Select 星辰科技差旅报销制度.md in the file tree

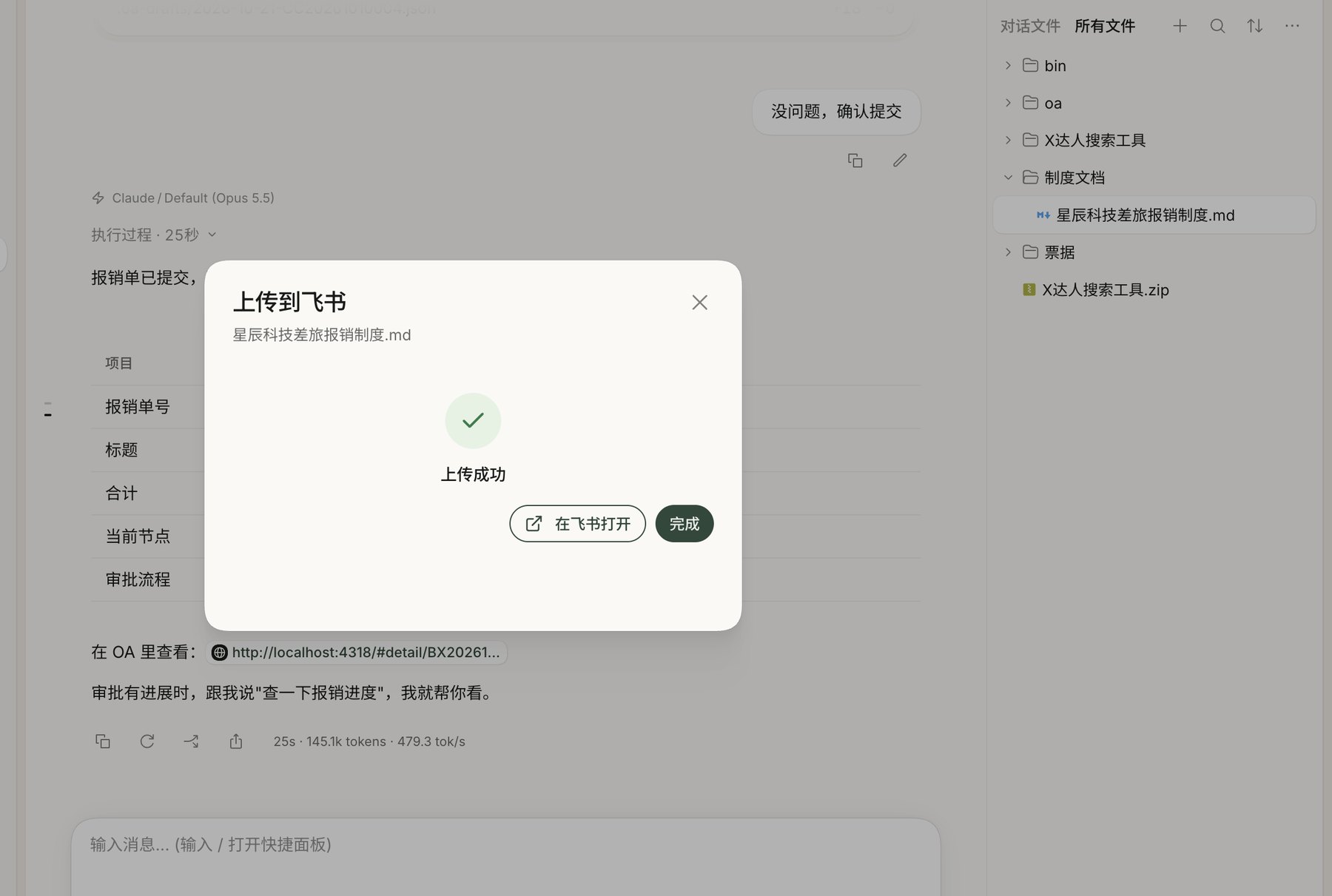click(x=1154, y=215)
